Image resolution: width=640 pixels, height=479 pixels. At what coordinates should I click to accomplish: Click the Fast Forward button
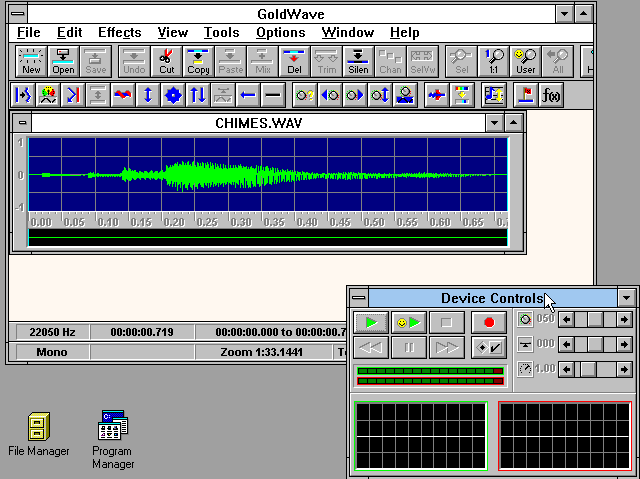click(x=447, y=347)
